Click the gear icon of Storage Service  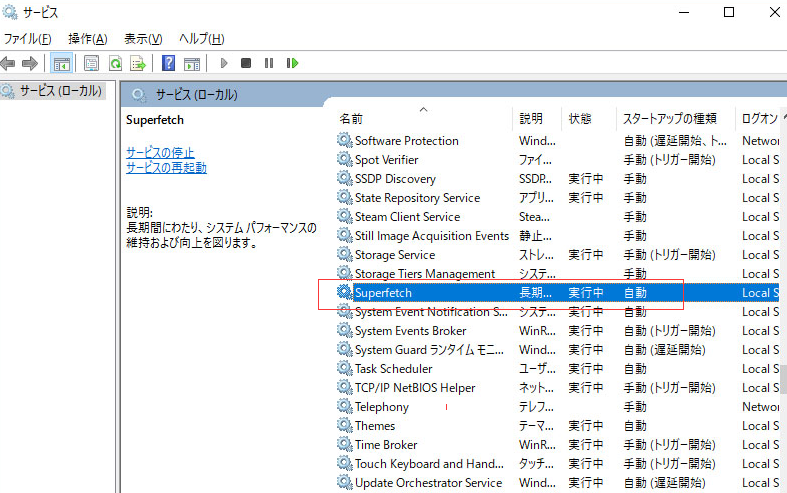[345, 255]
